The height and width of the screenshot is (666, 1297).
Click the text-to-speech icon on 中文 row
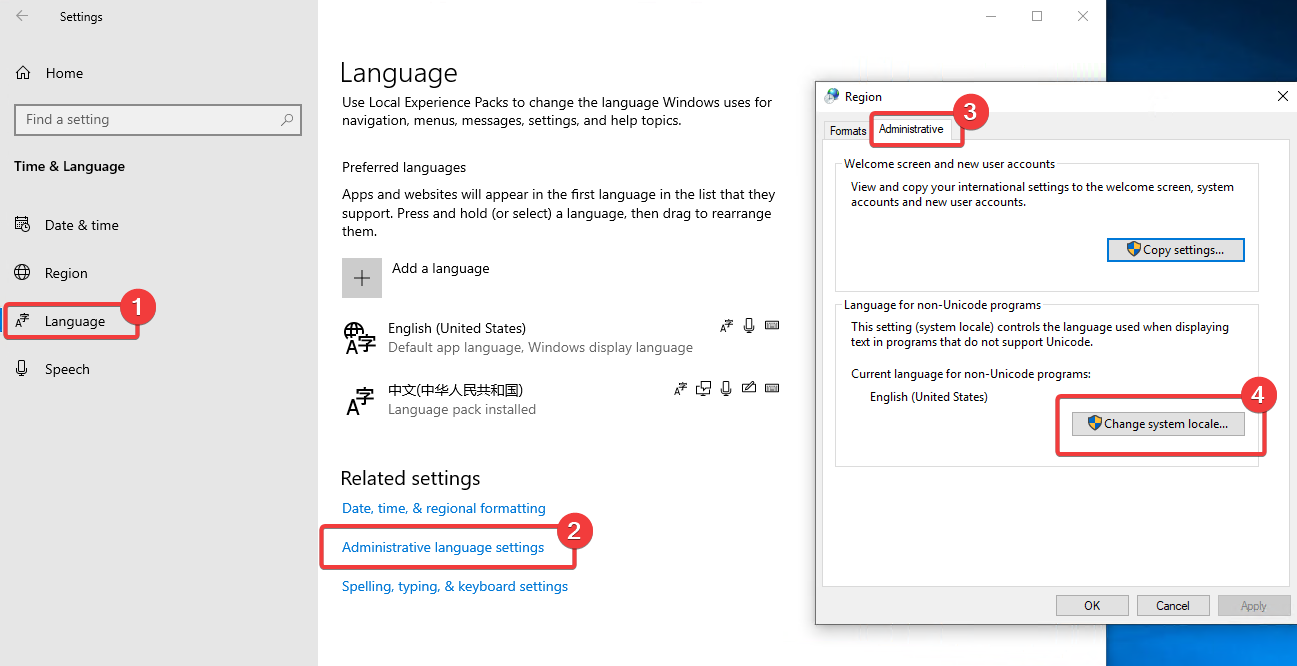click(x=704, y=388)
